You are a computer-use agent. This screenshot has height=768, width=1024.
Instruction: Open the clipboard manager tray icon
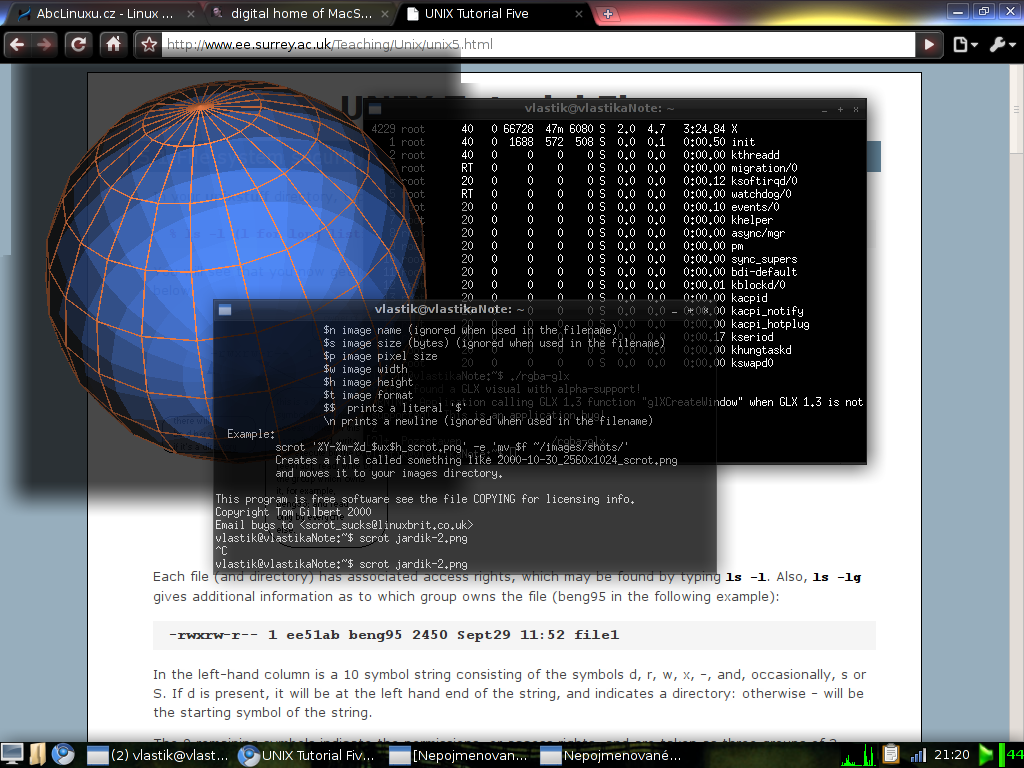click(x=891, y=754)
